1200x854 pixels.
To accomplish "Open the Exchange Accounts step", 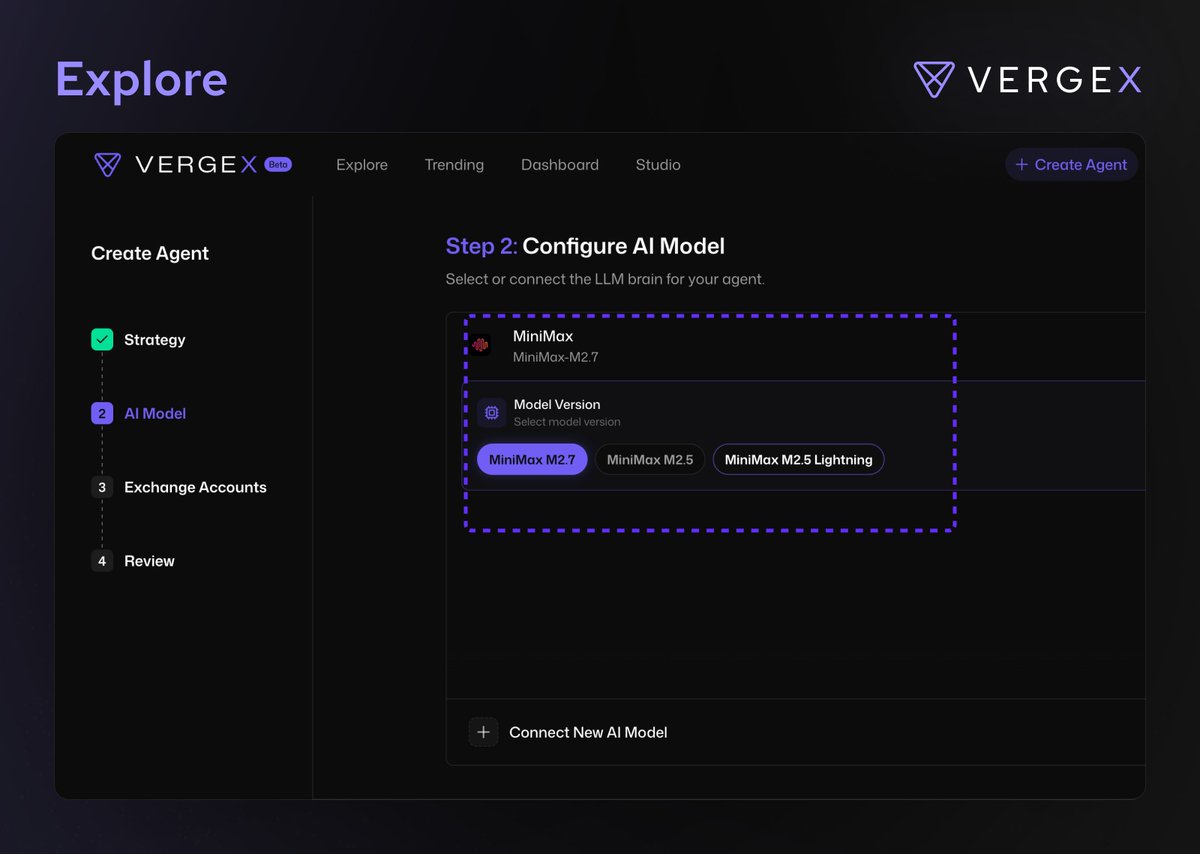I will (x=195, y=488).
